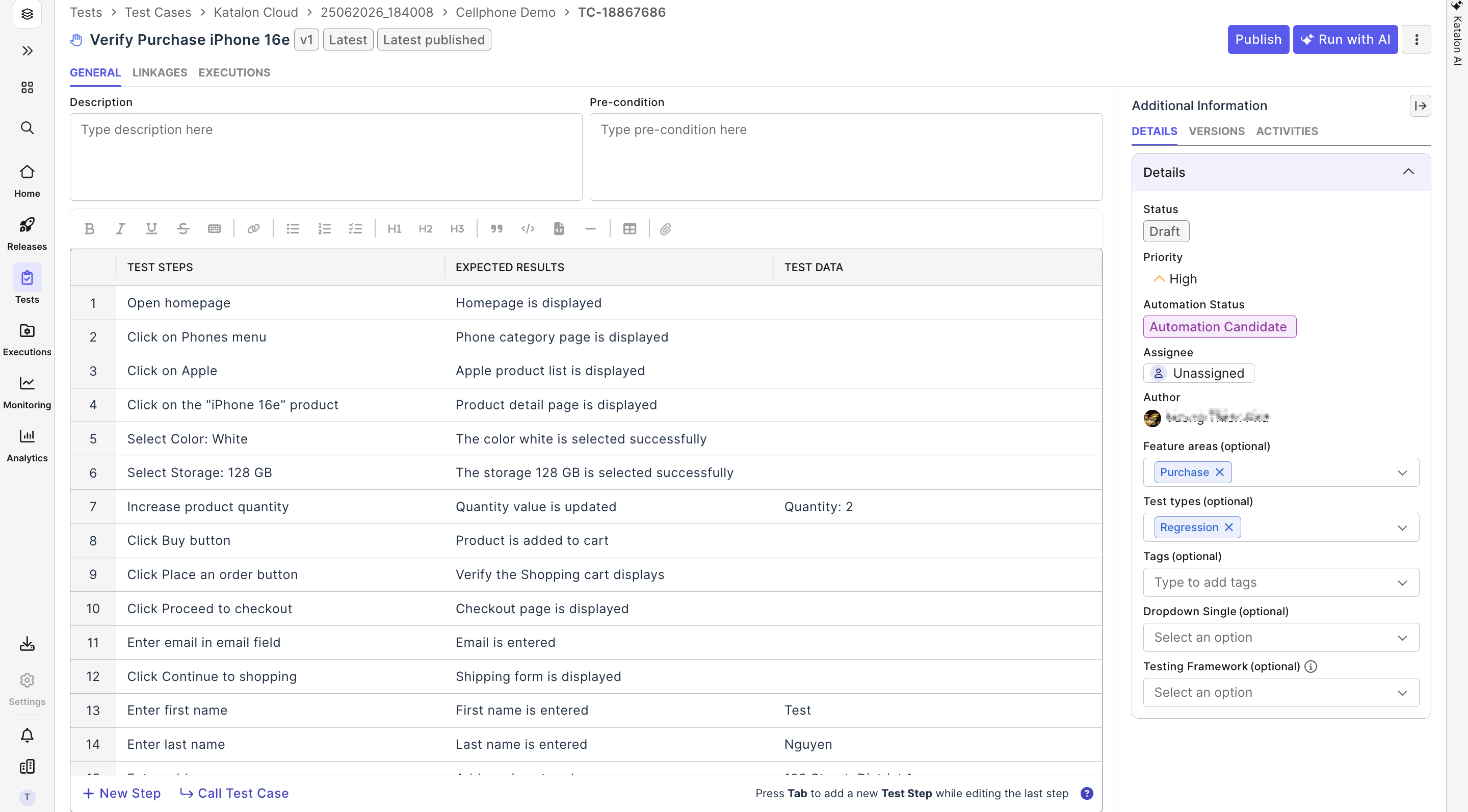Add a New Step

point(122,793)
